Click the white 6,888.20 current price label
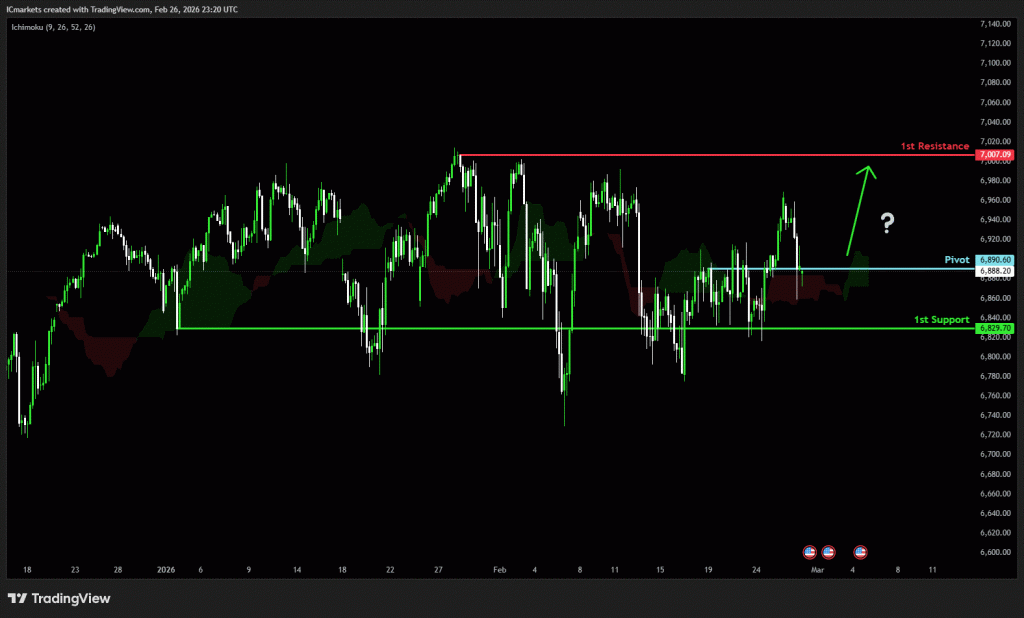Viewport: 1024px width, 618px height. [x=996, y=271]
